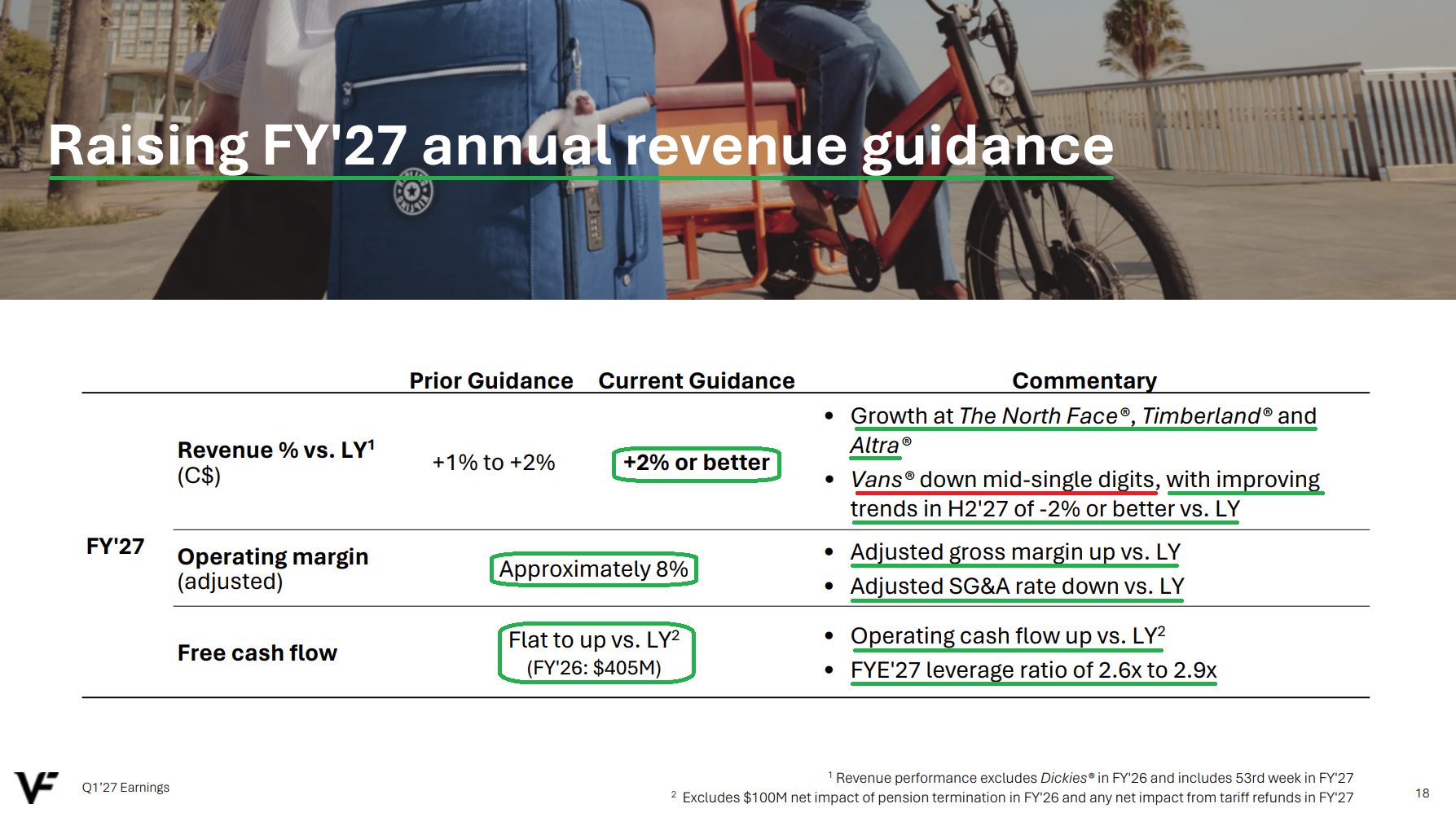Select the 'Approximately 8%' guidance value

pyautogui.click(x=594, y=569)
